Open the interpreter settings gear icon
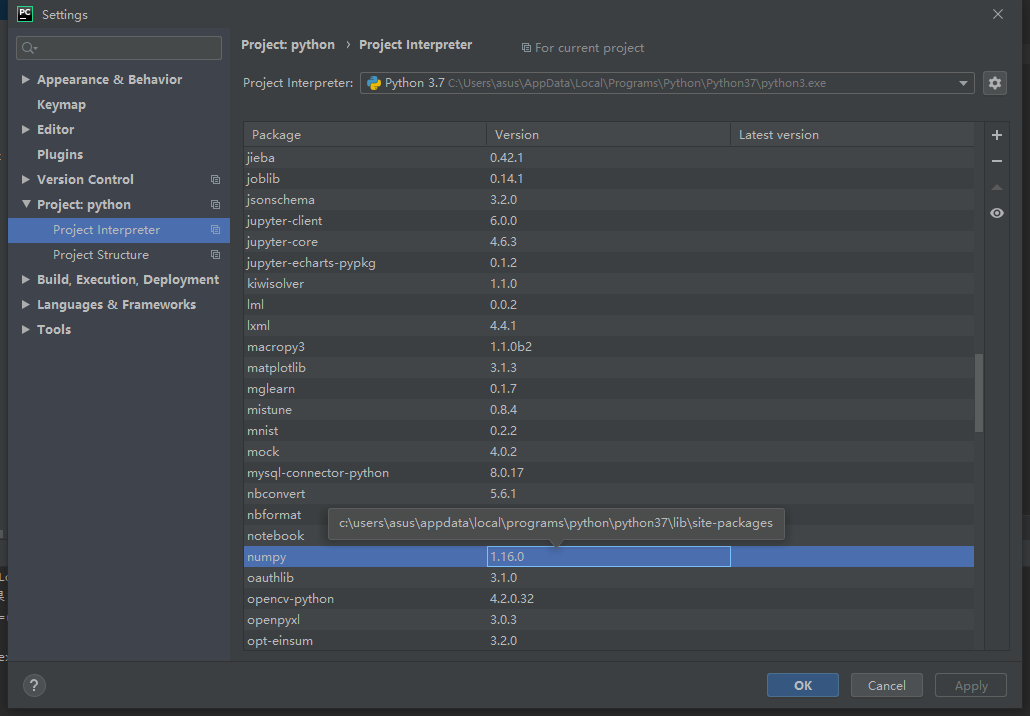Image resolution: width=1030 pixels, height=716 pixels. click(x=994, y=83)
